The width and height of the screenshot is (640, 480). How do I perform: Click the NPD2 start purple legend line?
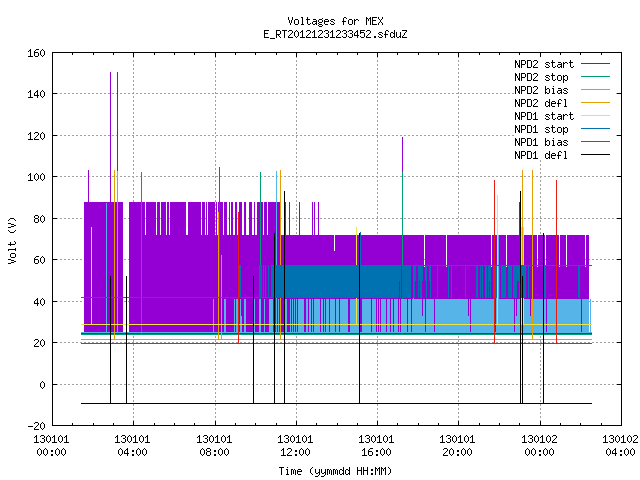coord(595,64)
